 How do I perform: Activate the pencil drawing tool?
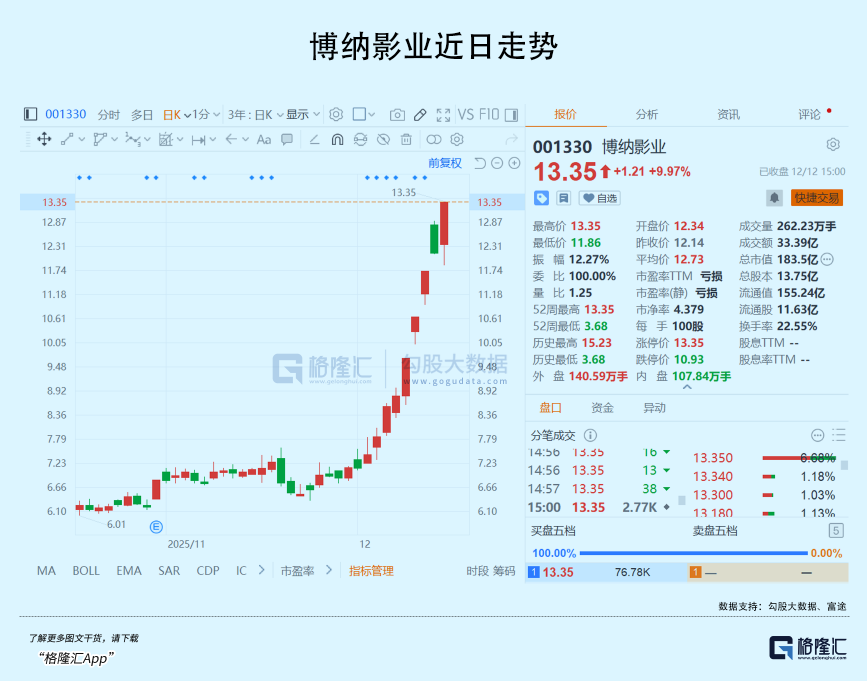(x=420, y=115)
